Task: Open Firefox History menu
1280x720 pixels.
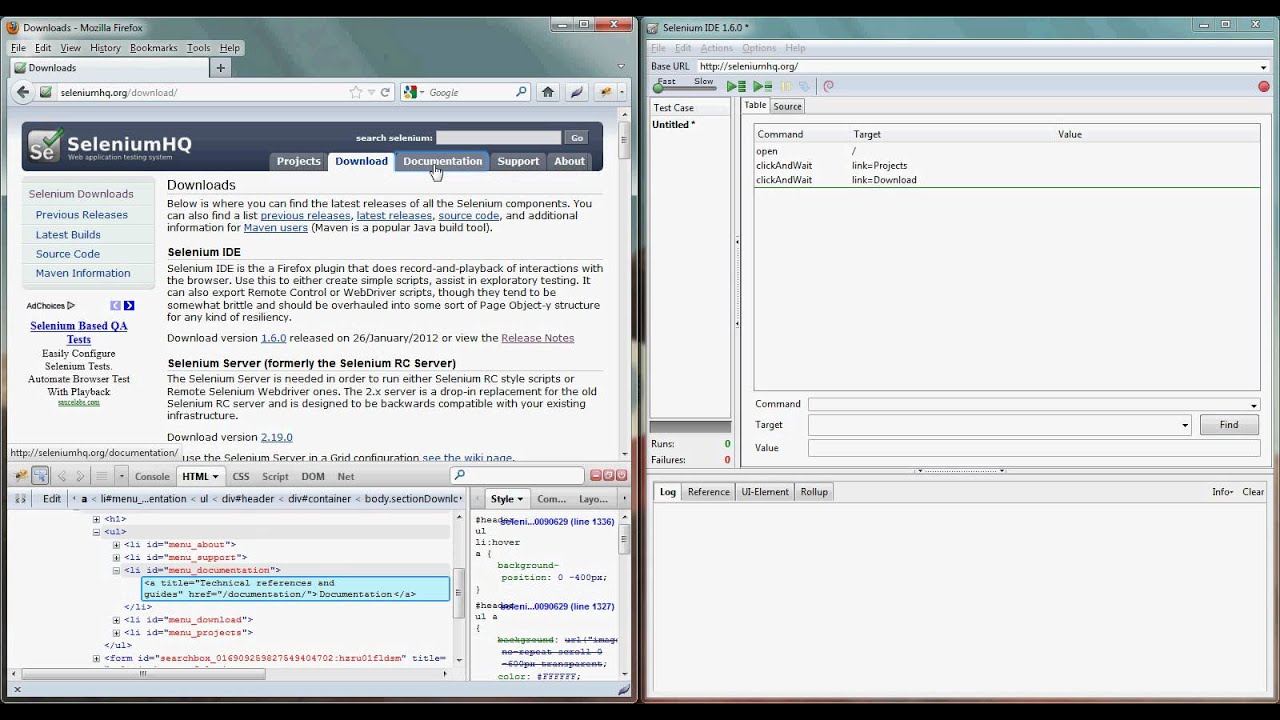Action: coord(105,48)
